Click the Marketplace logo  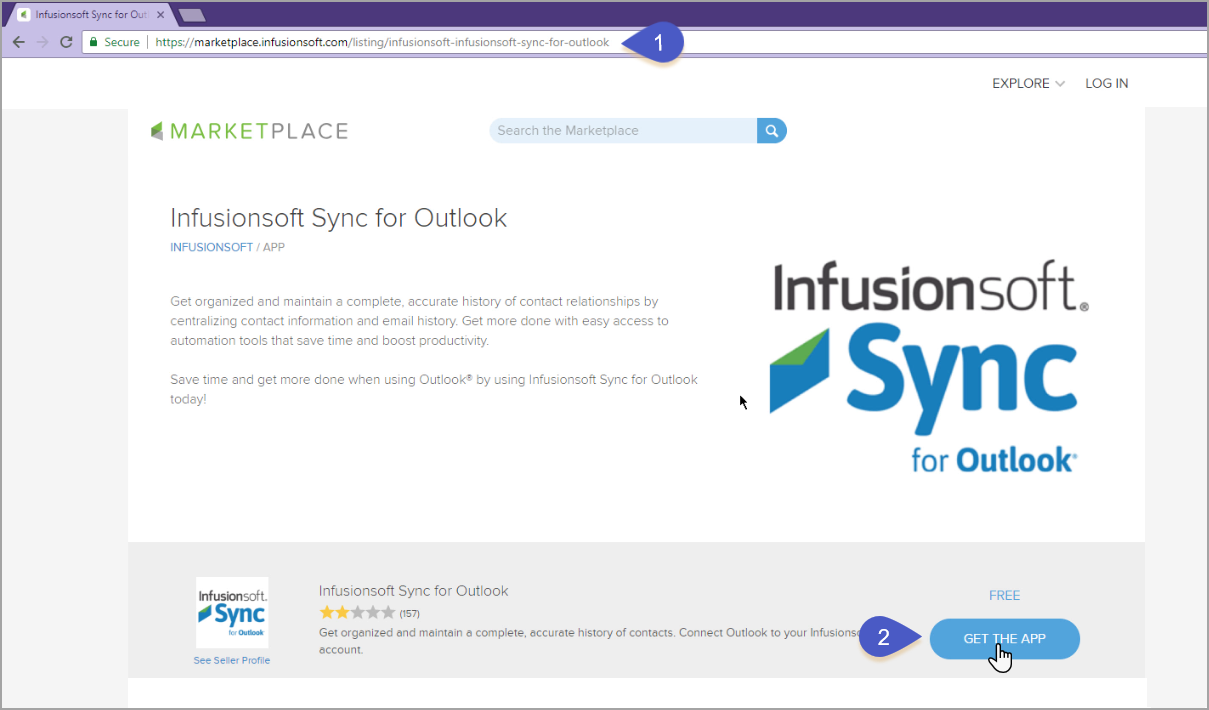pos(249,131)
